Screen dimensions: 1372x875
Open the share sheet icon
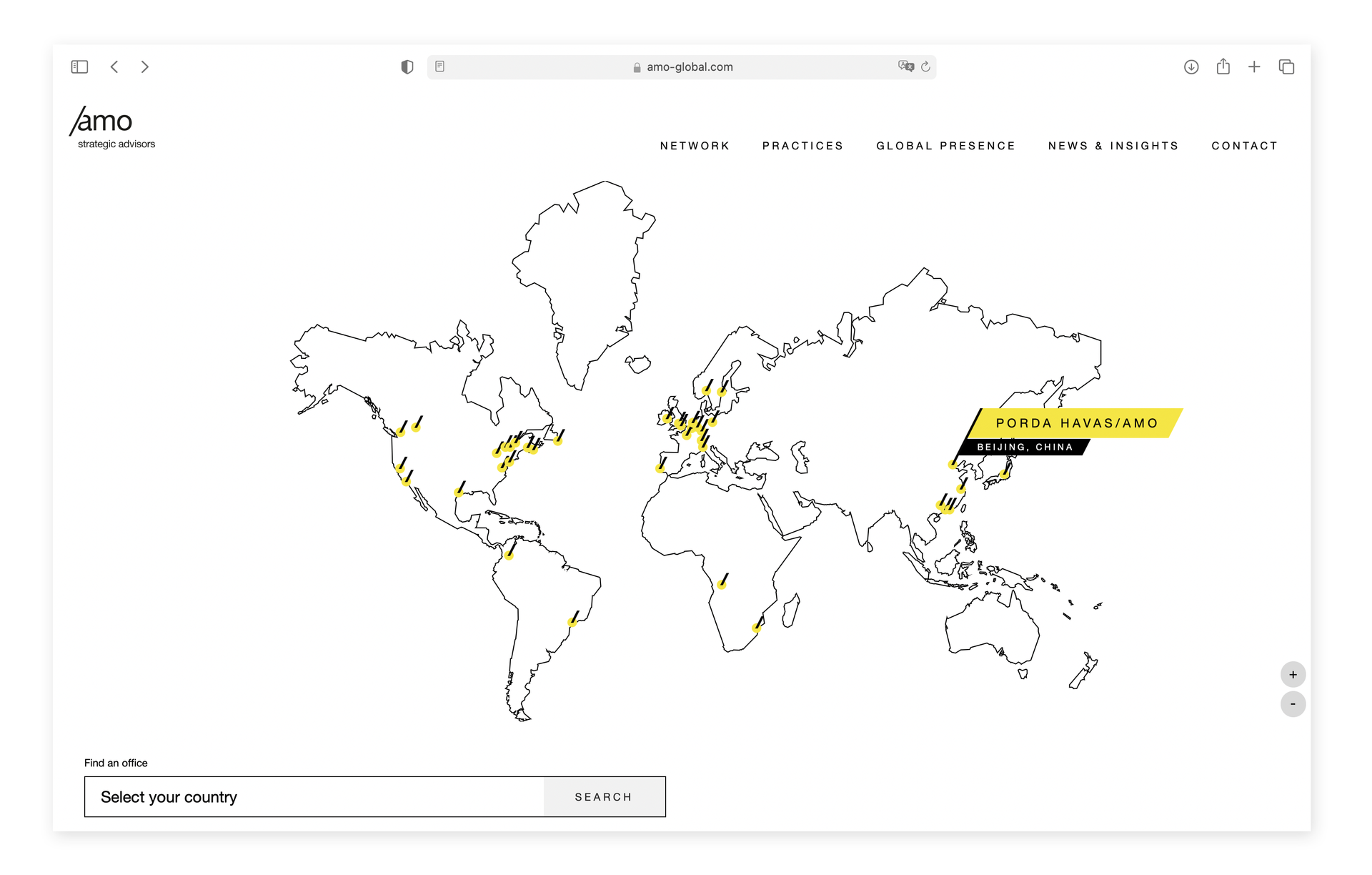coord(1223,66)
